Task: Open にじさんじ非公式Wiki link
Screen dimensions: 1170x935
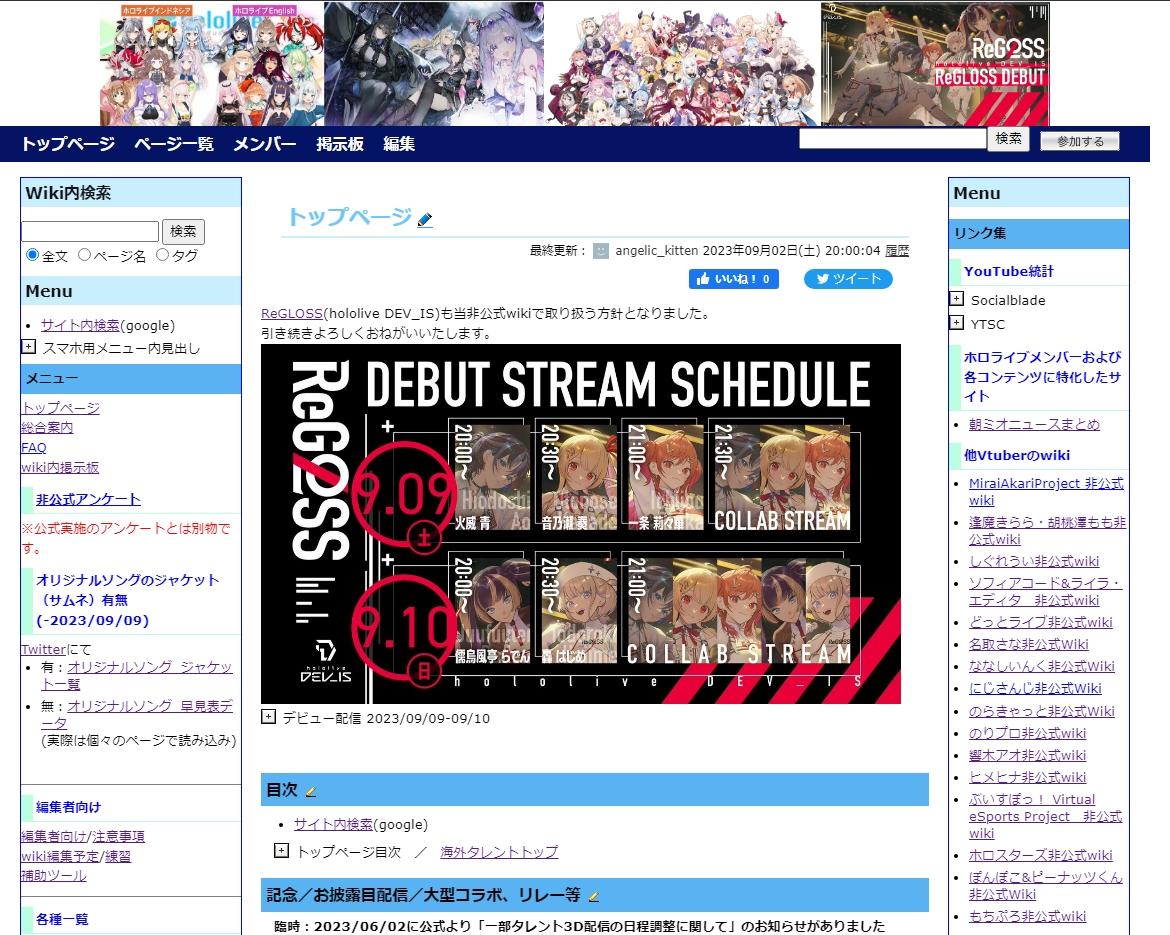Action: pos(1035,688)
